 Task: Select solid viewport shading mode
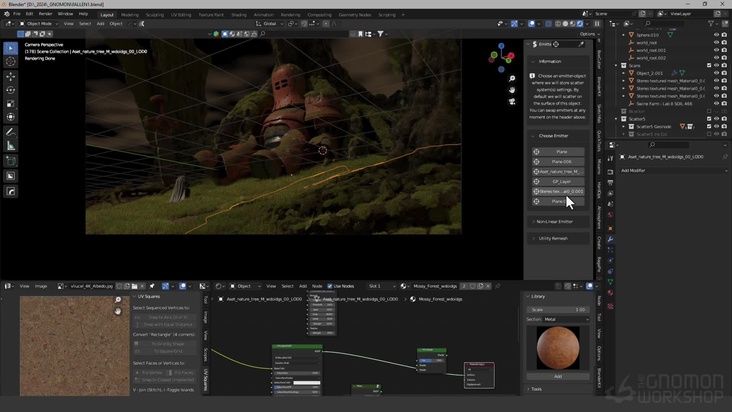pyautogui.click(x=565, y=24)
